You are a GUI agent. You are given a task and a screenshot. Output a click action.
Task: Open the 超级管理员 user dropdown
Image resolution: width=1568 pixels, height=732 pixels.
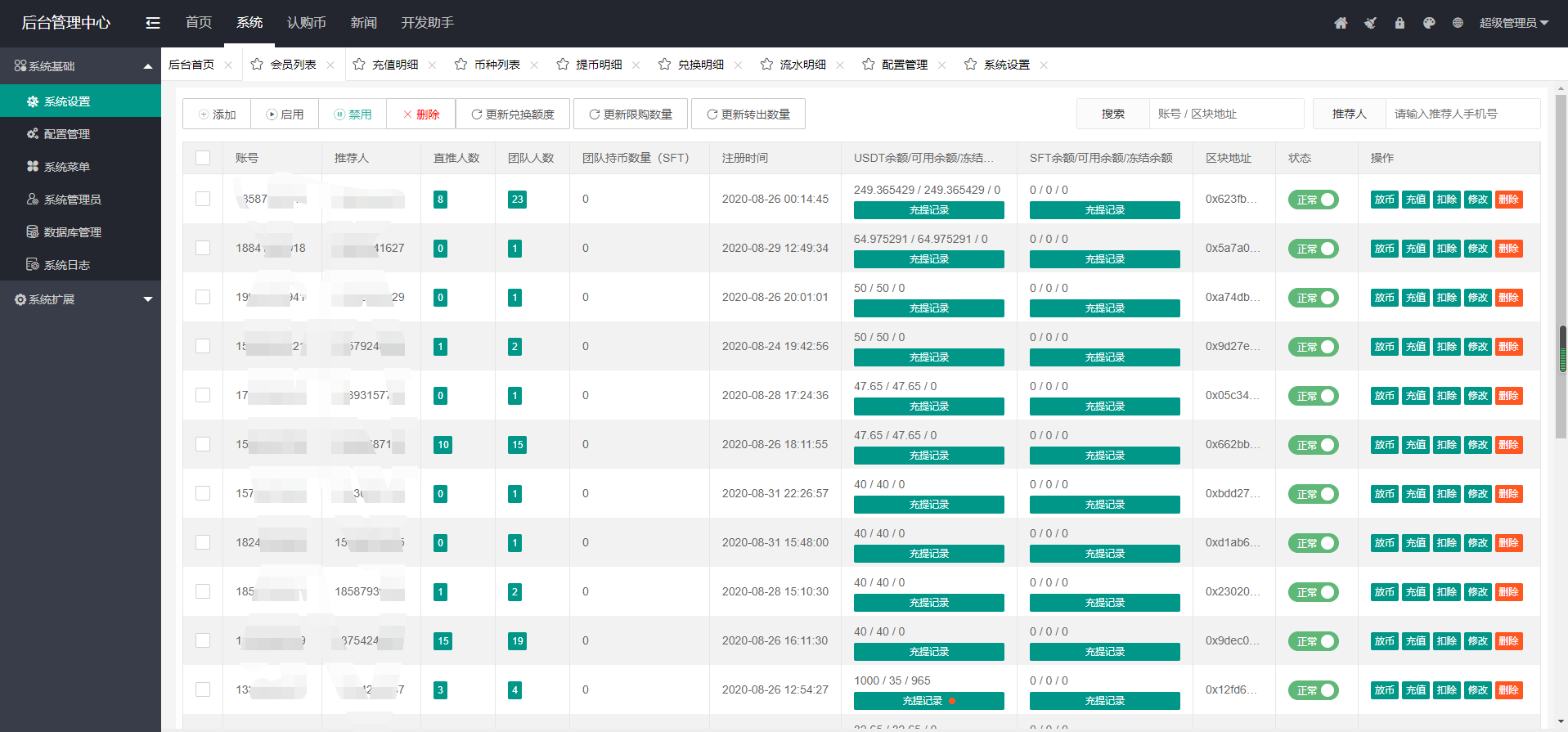tap(1513, 23)
